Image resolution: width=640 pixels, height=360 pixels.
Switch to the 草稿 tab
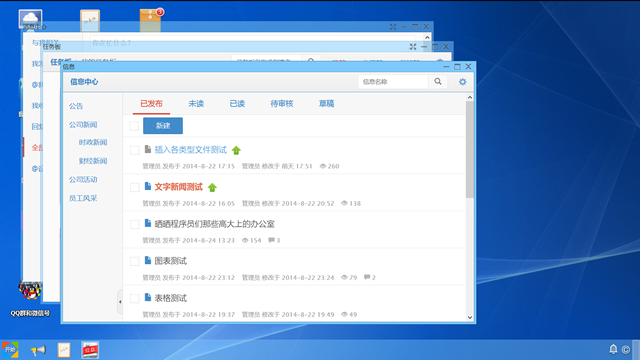[326, 104]
